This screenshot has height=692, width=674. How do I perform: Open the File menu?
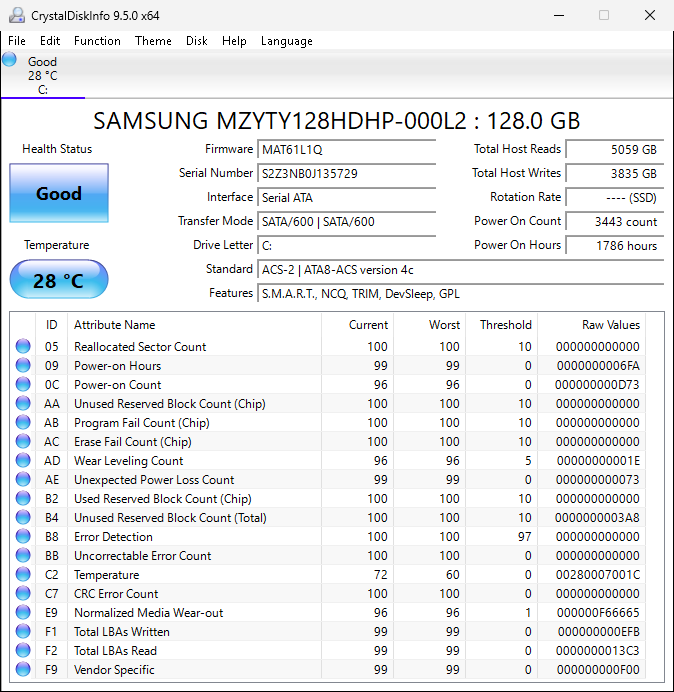17,41
